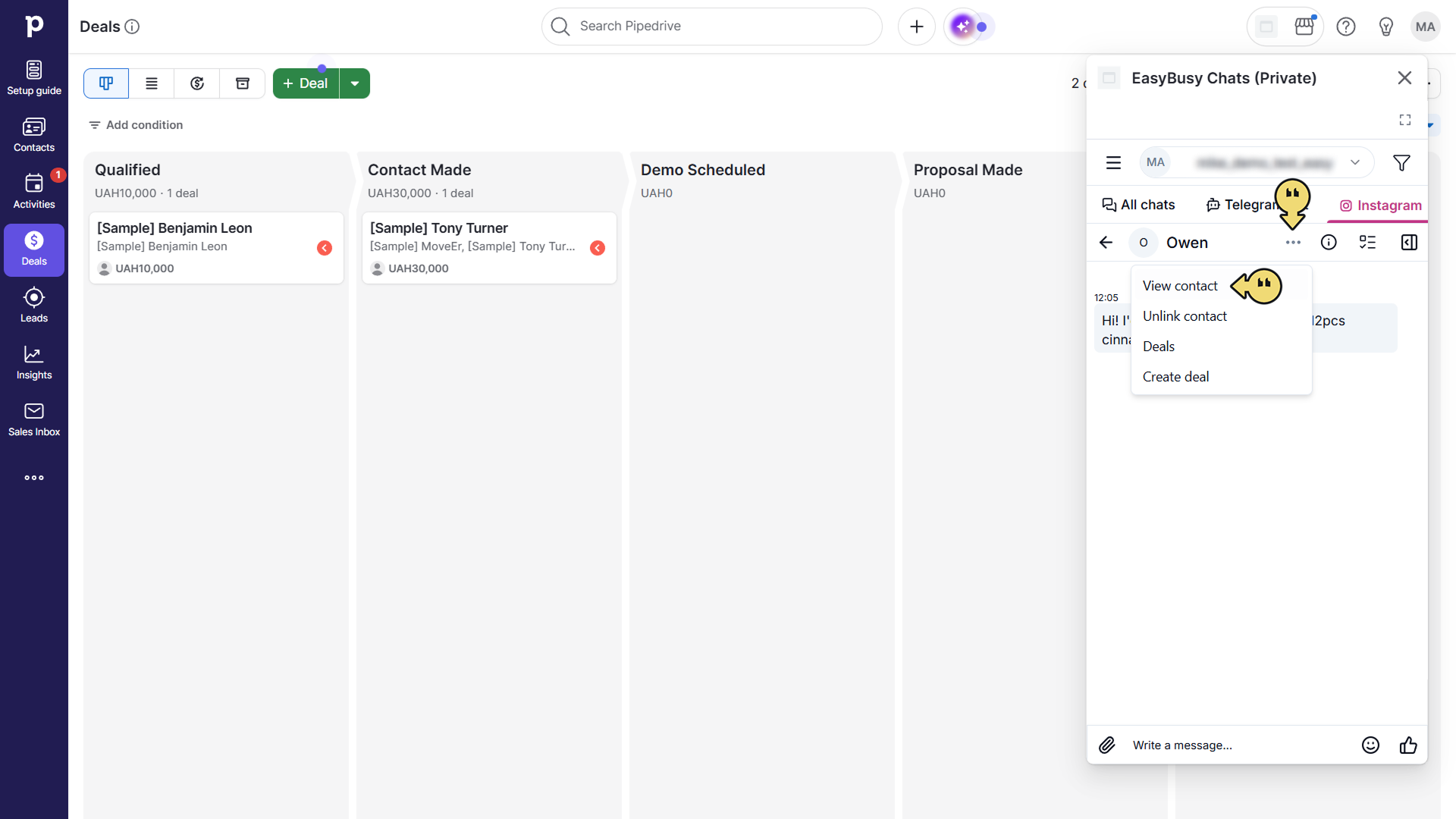Open the checklist tasks icon in chat
Viewport: 1456px width, 819px height.
pos(1368,243)
